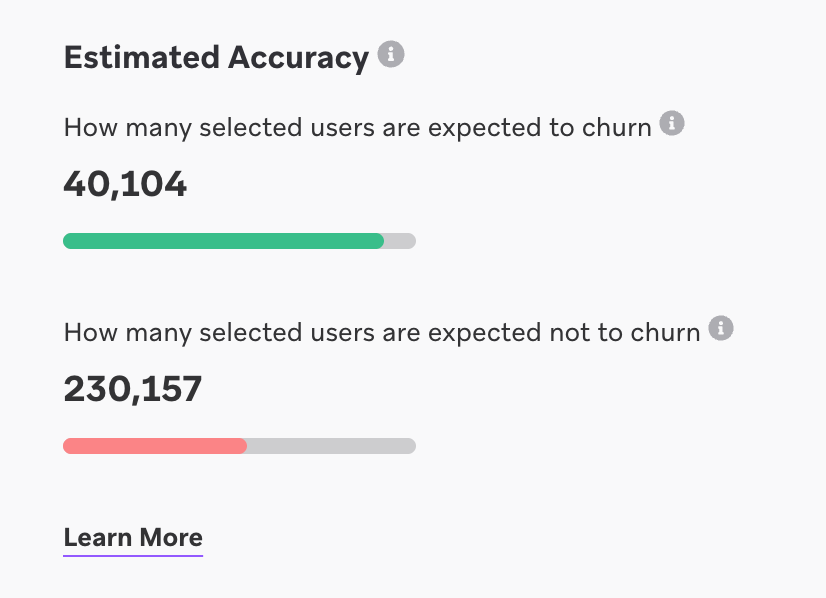Viewport: 826px width, 598px height.
Task: Click the 'expected to churn' question label
Action: click(358, 128)
